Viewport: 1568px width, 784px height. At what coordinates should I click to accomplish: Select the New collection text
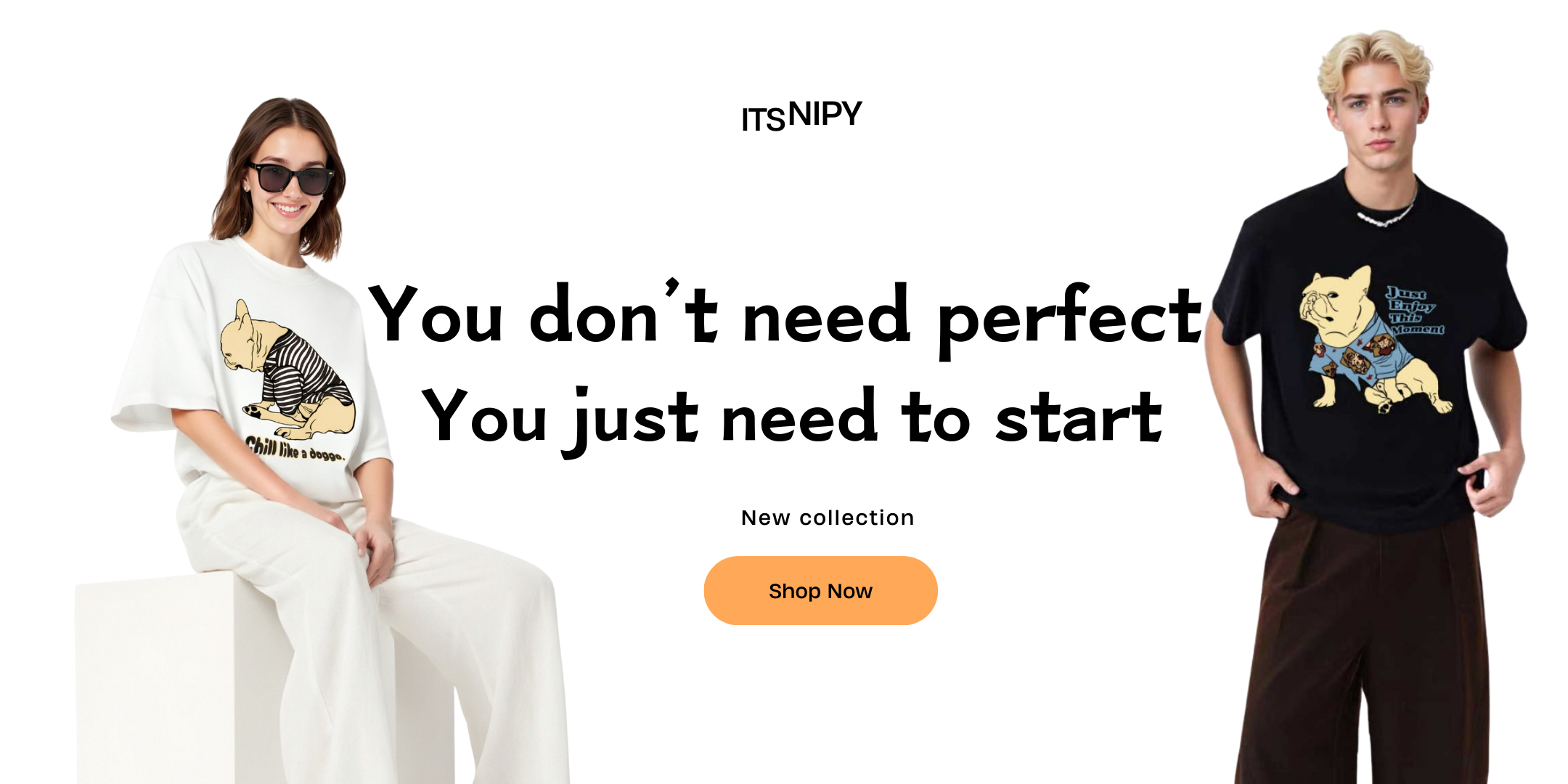pos(828,518)
